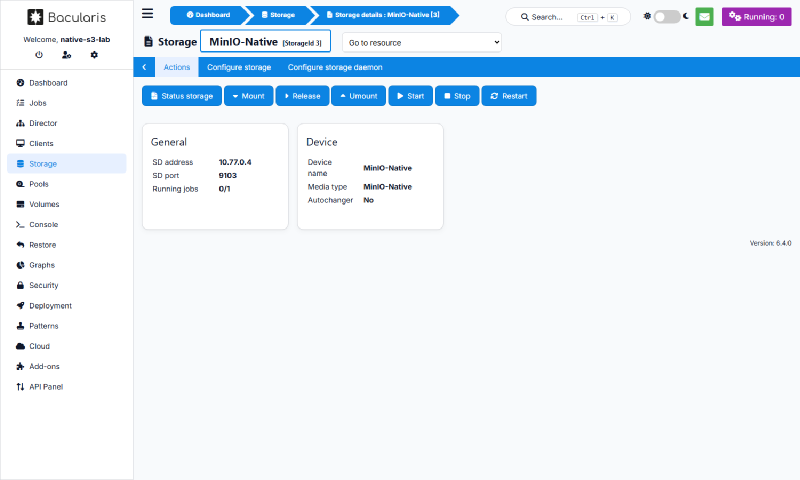800x480 pixels.
Task: Open Clients in the sidebar
Action: (66, 143)
